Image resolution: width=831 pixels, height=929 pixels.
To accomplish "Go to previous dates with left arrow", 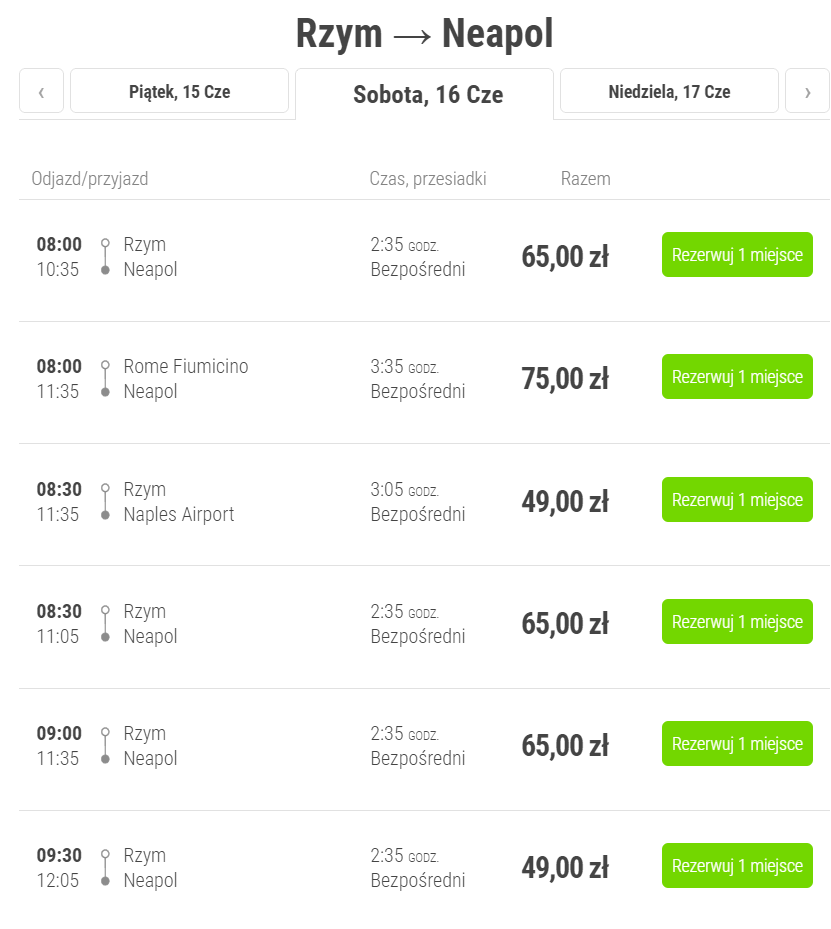I will point(41,92).
